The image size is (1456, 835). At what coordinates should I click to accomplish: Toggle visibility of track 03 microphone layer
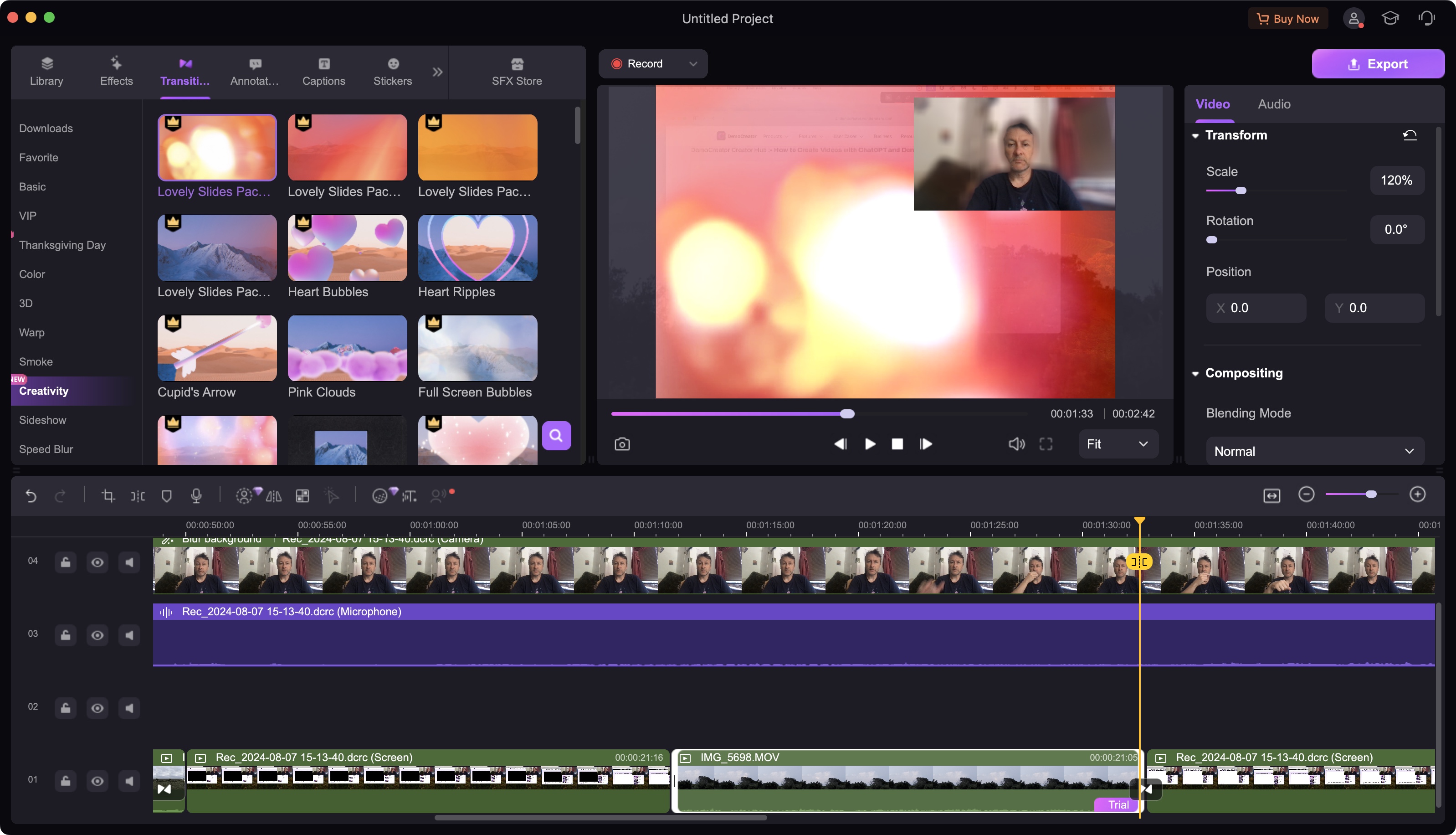(97, 635)
